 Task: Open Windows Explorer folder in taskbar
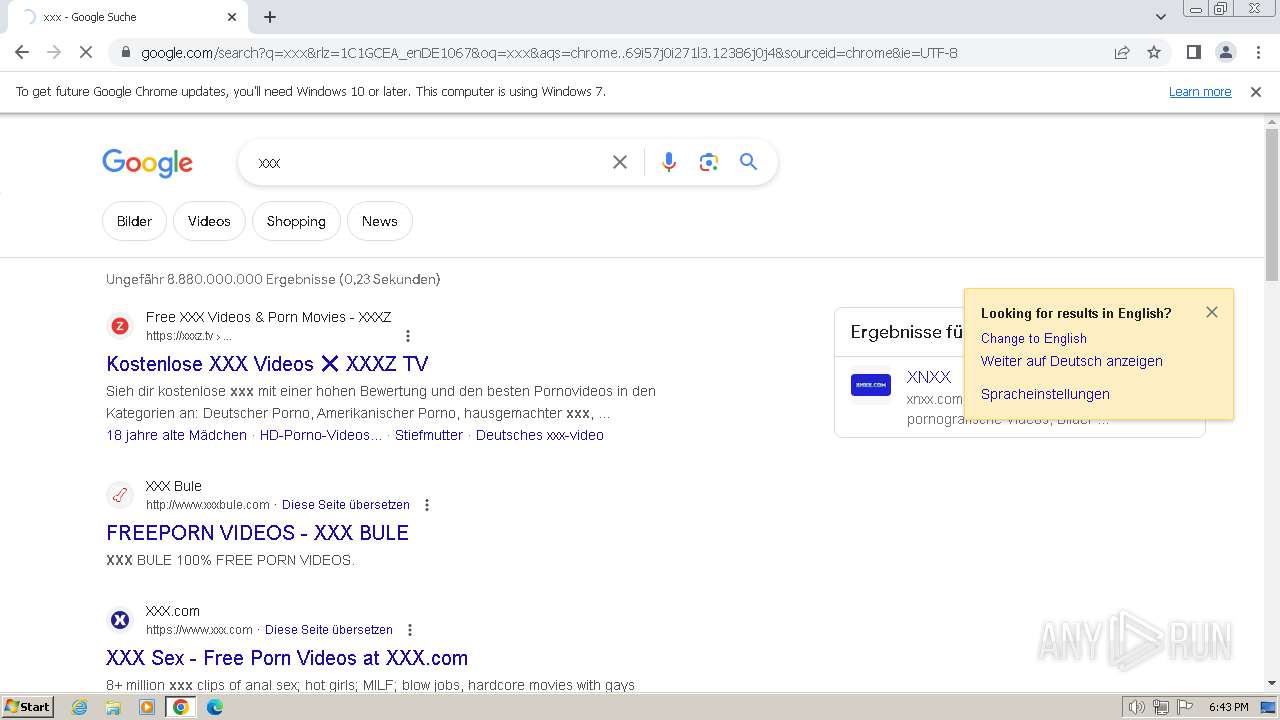coord(113,707)
